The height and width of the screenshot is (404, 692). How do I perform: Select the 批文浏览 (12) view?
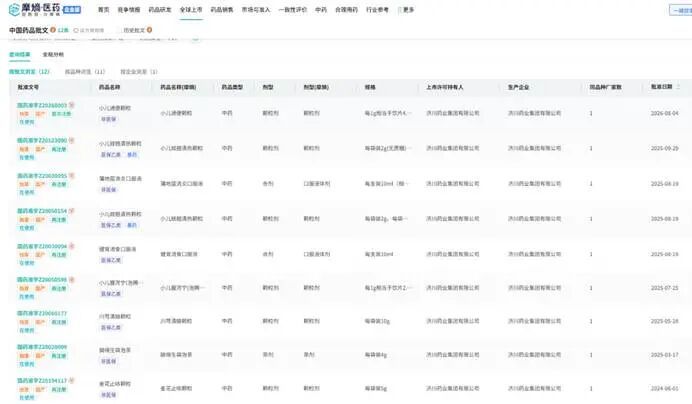coord(30,72)
